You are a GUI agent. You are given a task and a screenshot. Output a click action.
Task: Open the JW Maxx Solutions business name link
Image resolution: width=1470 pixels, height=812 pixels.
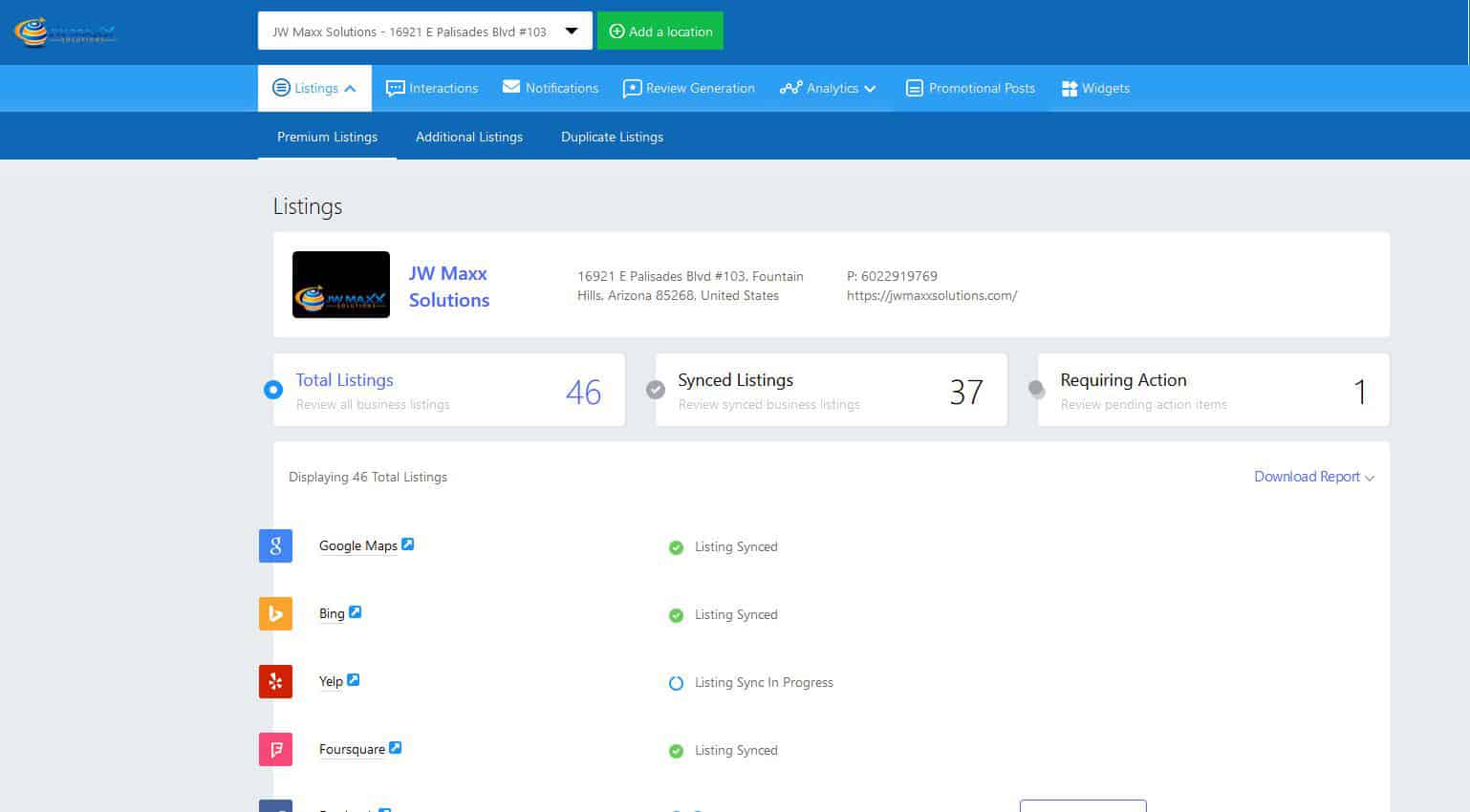449,287
